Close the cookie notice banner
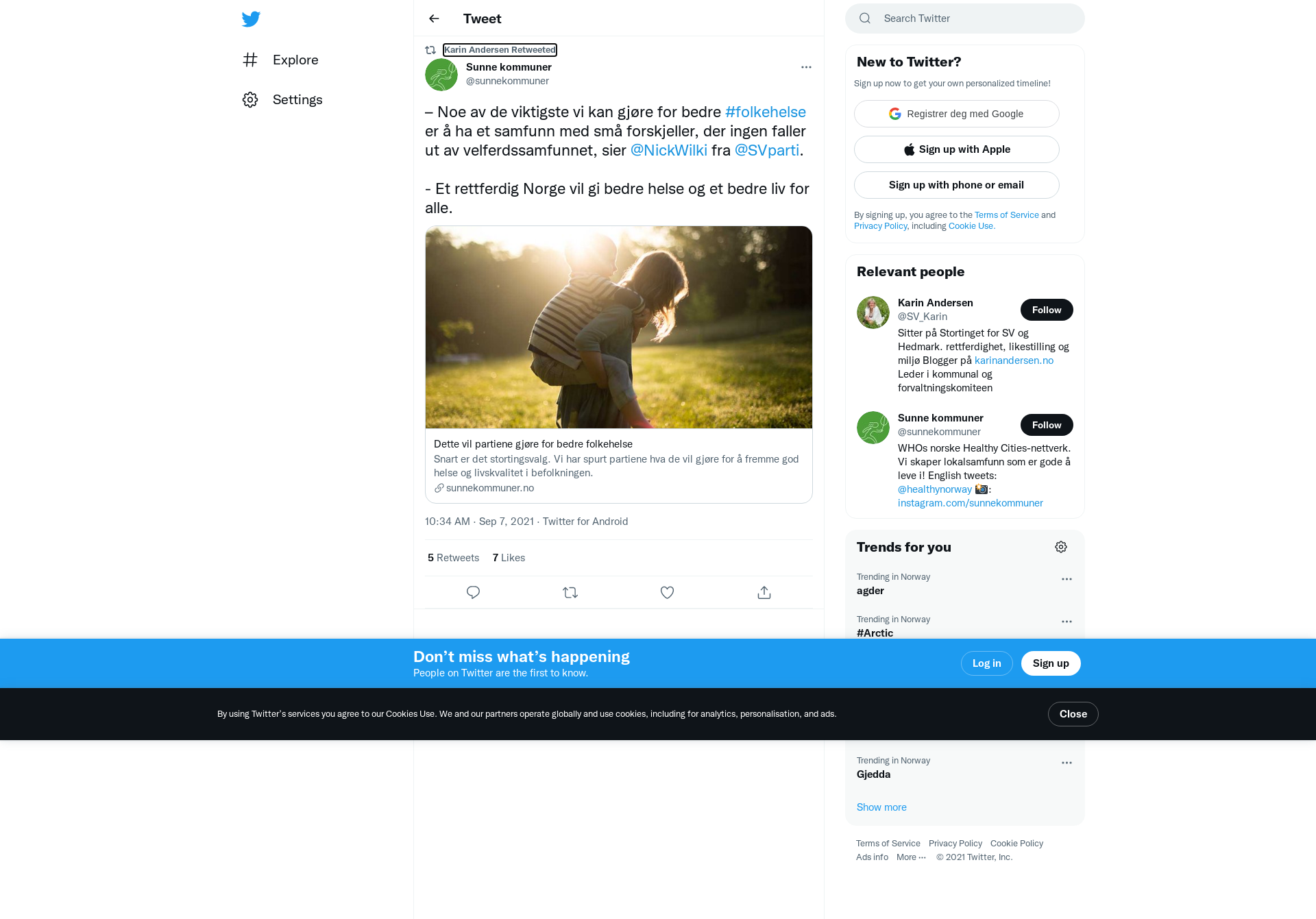The image size is (1316, 919). (x=1073, y=714)
